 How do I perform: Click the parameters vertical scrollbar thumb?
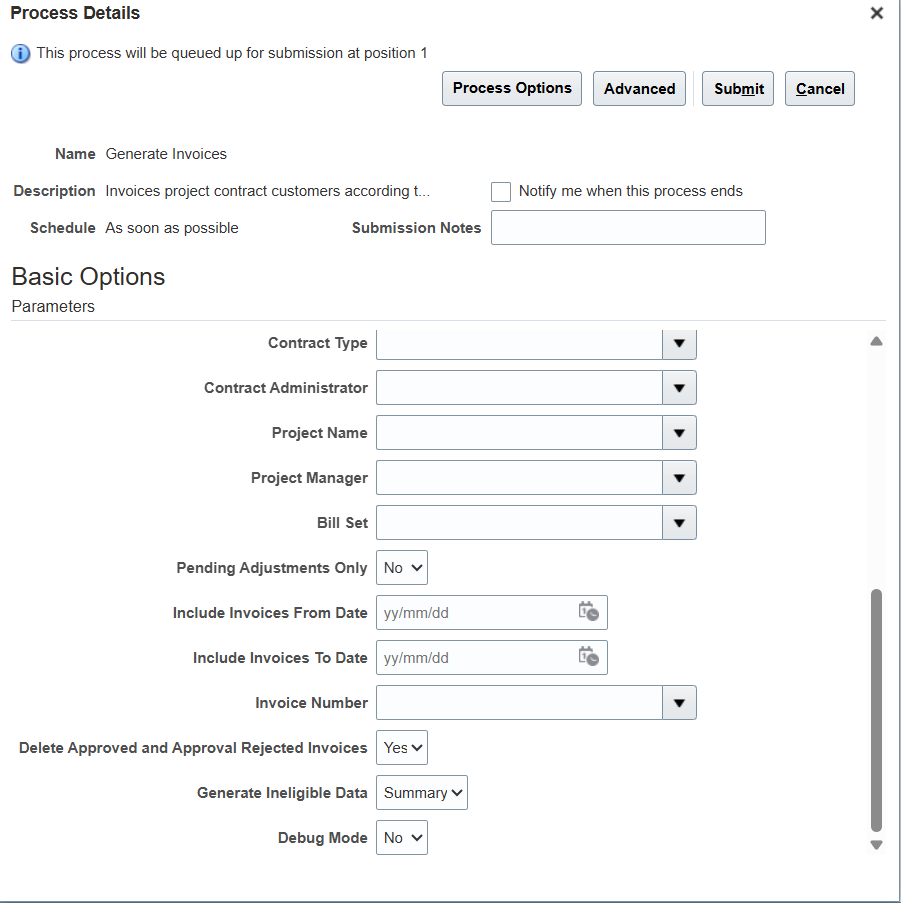tap(876, 710)
